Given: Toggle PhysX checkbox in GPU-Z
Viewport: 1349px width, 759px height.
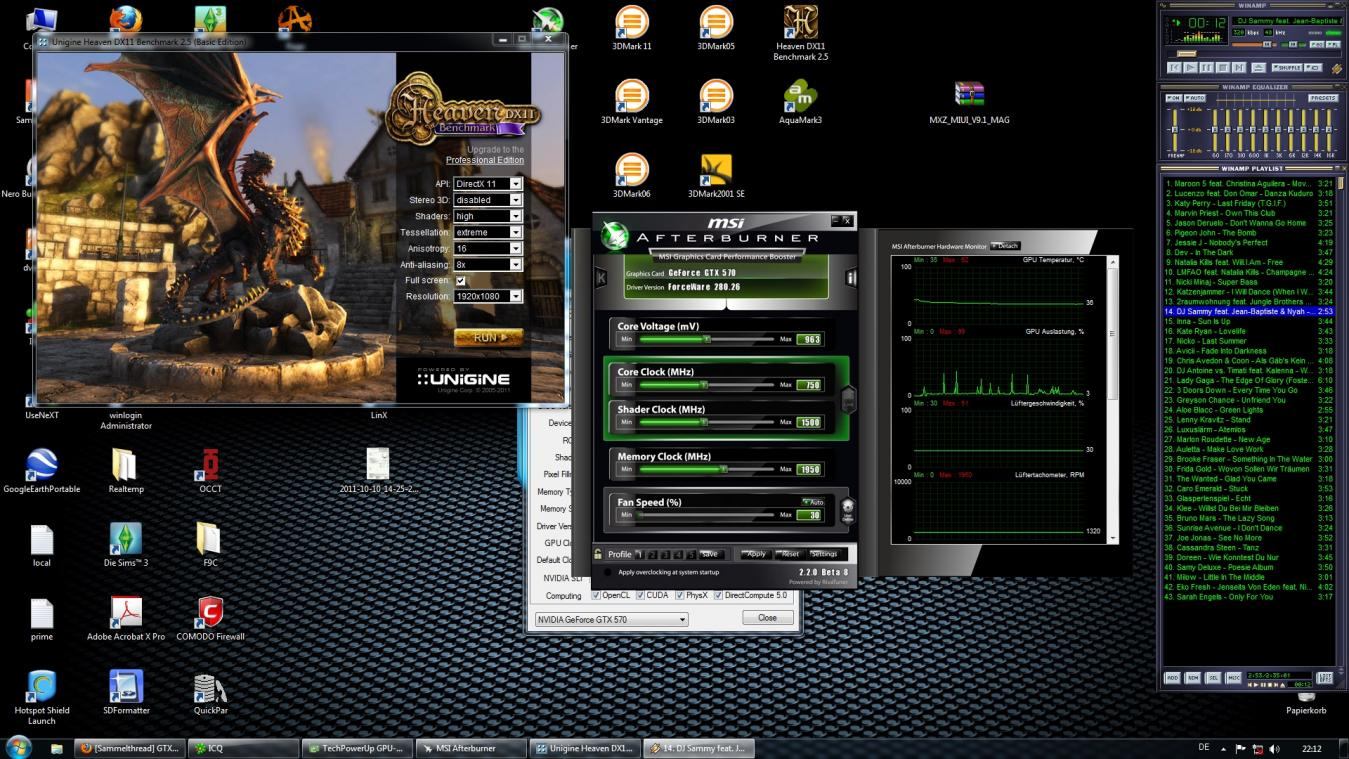Looking at the screenshot, I should point(680,595).
